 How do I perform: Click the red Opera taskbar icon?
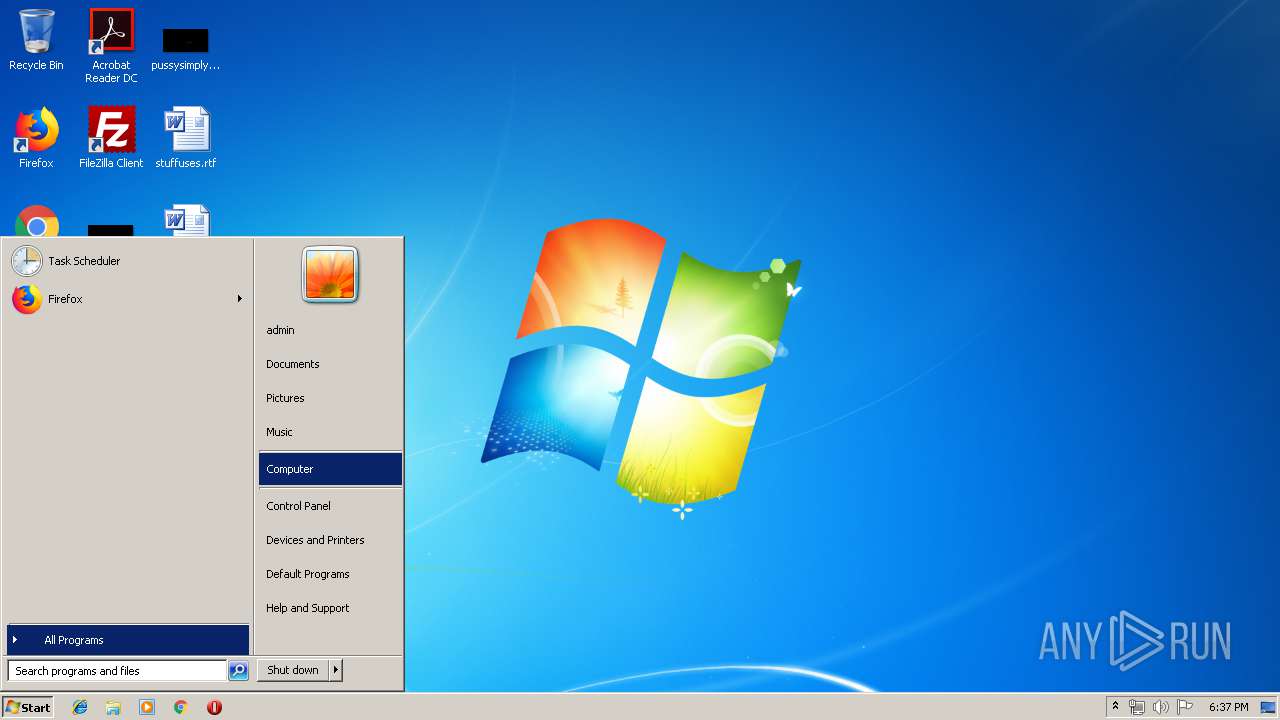click(x=214, y=707)
